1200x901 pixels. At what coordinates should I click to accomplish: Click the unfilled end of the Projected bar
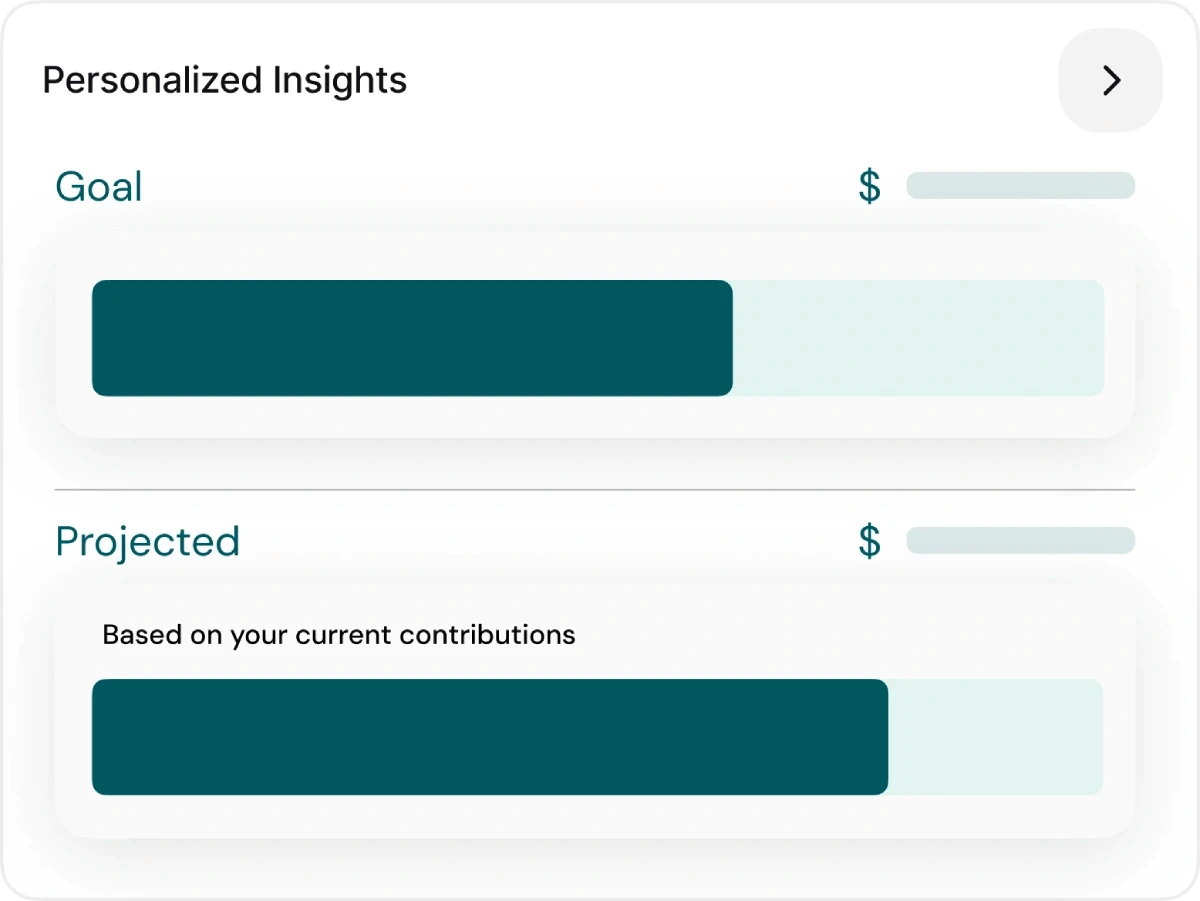[996, 737]
